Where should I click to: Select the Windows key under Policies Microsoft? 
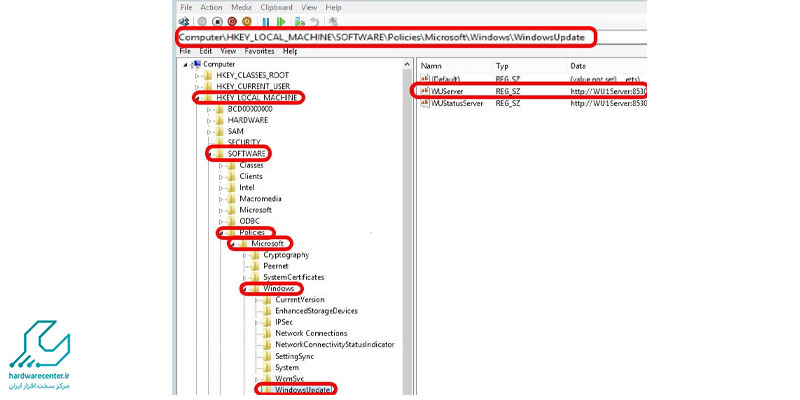(x=279, y=289)
